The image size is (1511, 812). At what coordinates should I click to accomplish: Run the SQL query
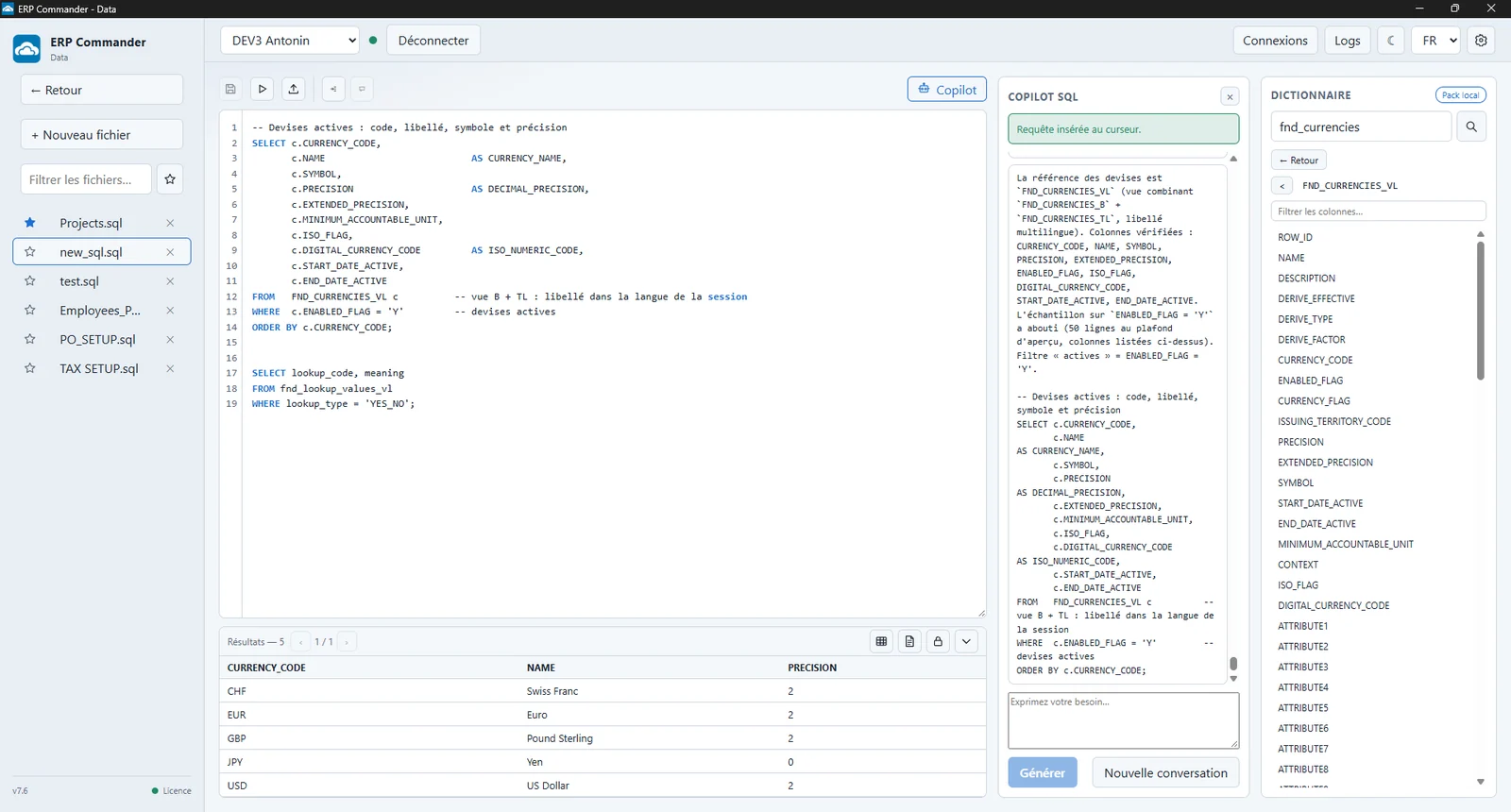(x=263, y=89)
